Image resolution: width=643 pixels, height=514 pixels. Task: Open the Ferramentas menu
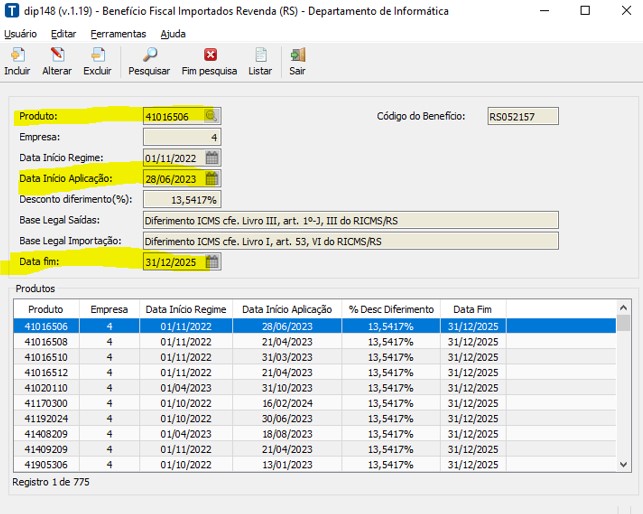(x=118, y=33)
